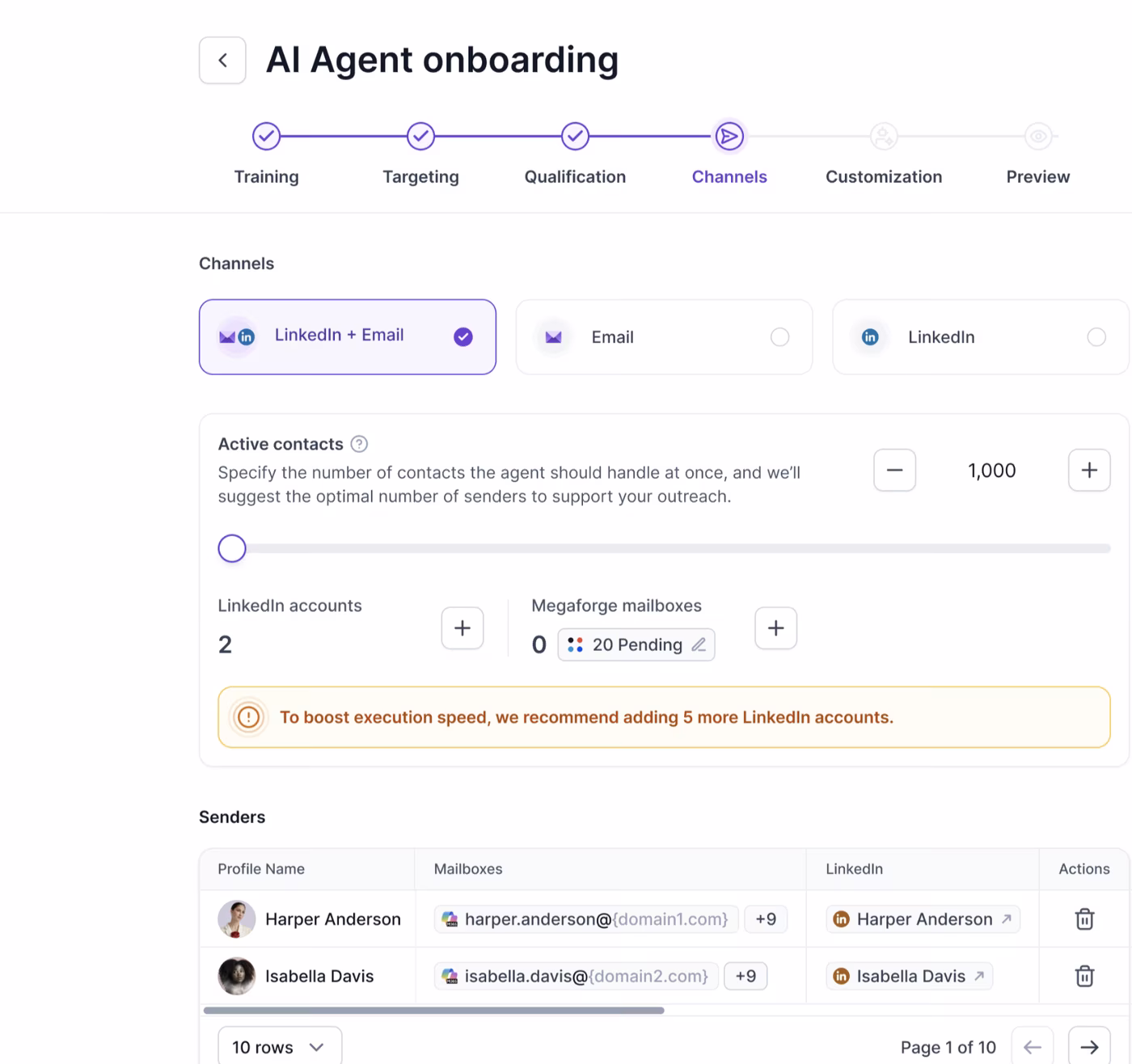
Task: Open the 10 rows per page dropdown
Action: pyautogui.click(x=280, y=1046)
